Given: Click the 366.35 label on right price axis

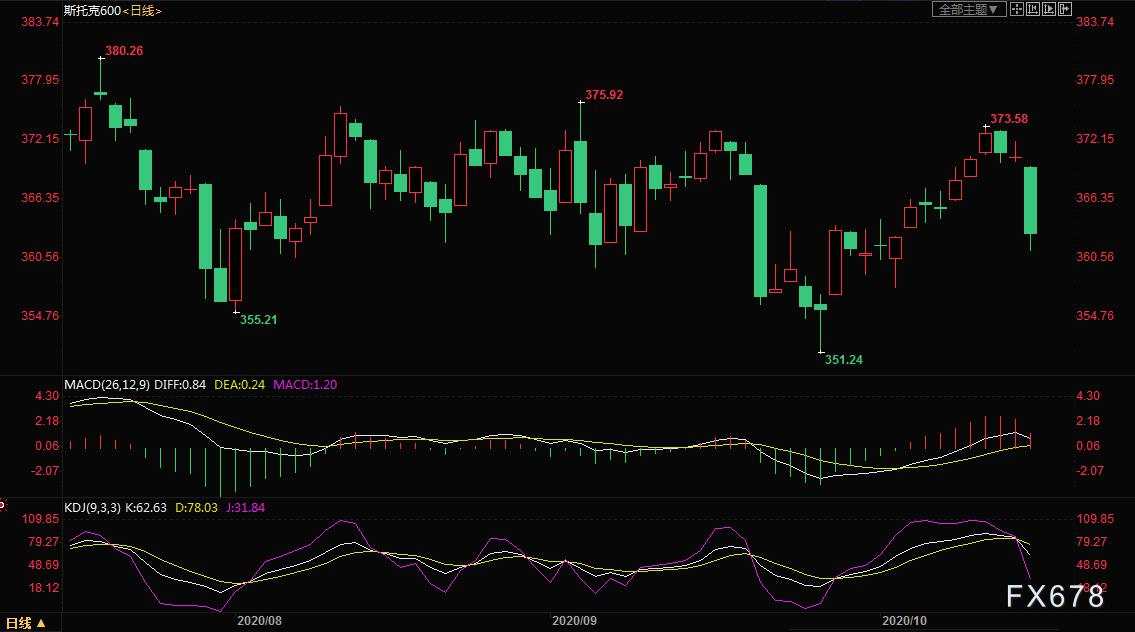Looking at the screenshot, I should coord(1095,198).
